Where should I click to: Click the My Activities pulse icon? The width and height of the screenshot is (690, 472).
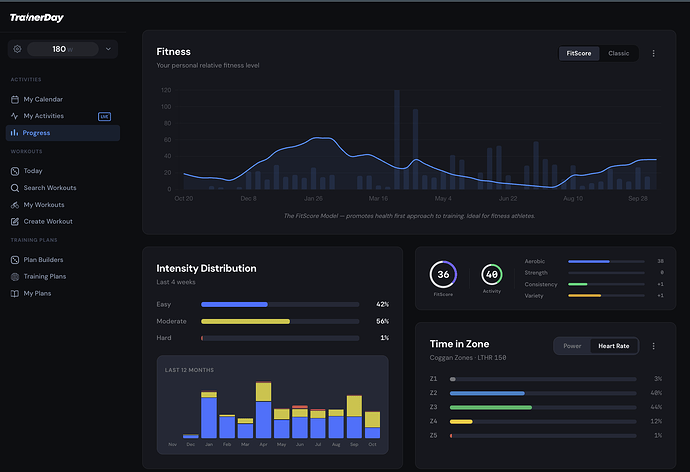pyautogui.click(x=15, y=116)
